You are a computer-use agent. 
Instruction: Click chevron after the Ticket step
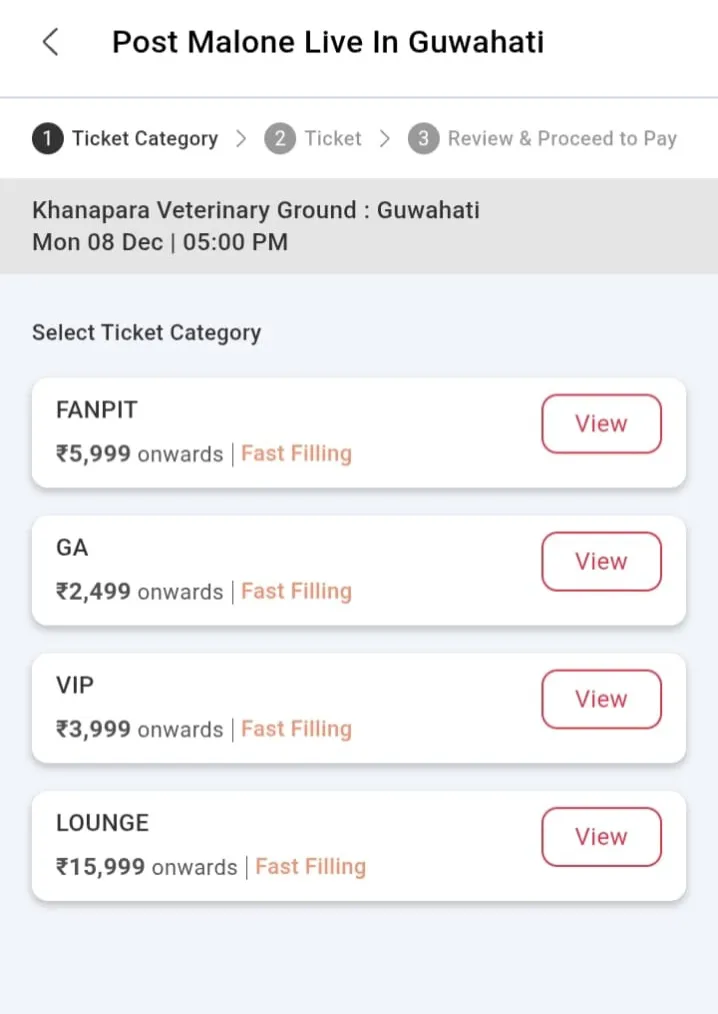(385, 139)
